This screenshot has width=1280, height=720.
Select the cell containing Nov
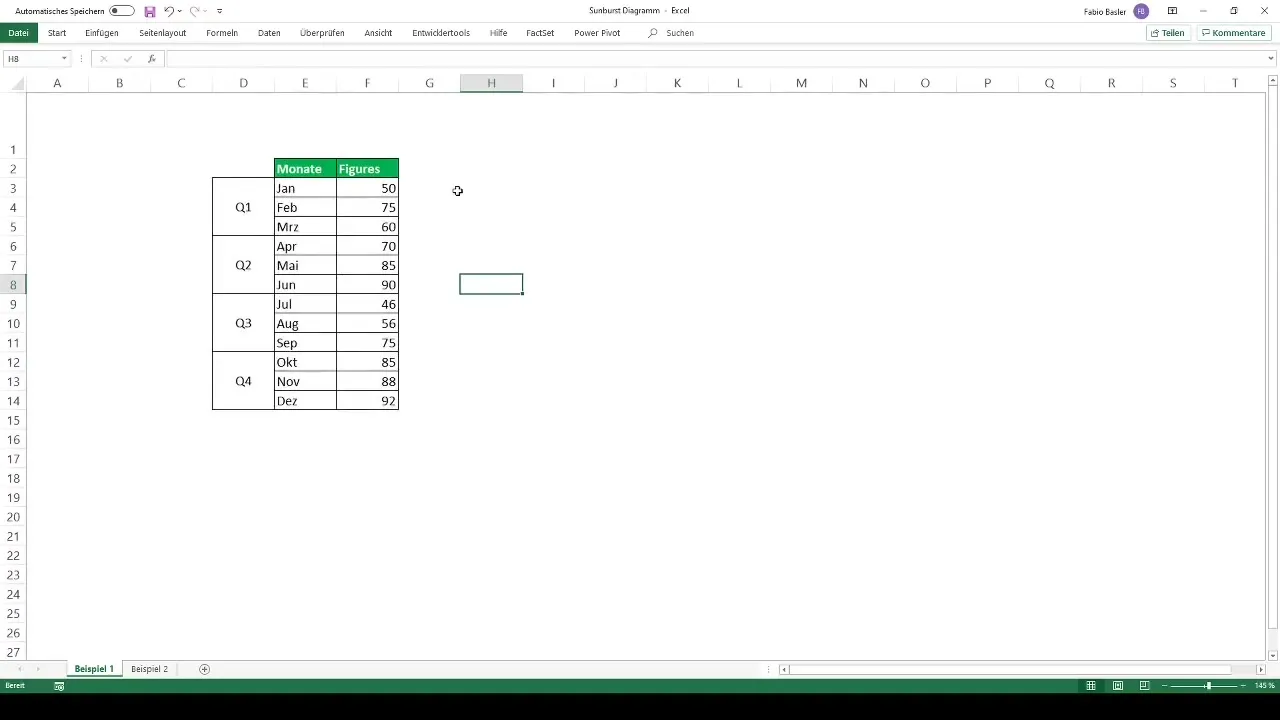coord(305,381)
